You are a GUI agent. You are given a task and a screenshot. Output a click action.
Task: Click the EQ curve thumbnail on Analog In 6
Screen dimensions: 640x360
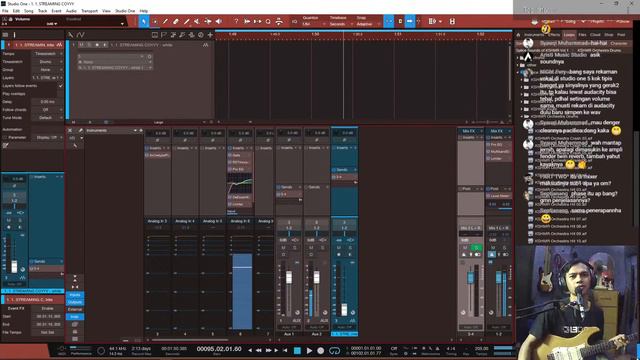click(x=240, y=183)
